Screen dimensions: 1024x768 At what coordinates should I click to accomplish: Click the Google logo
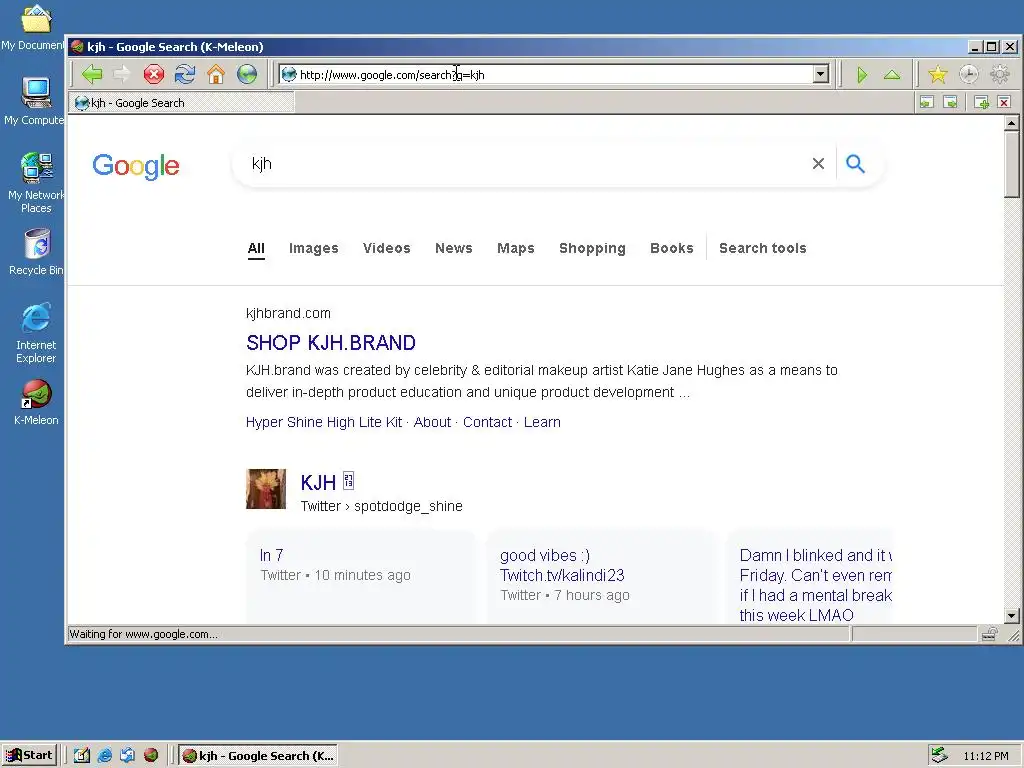click(x=136, y=166)
